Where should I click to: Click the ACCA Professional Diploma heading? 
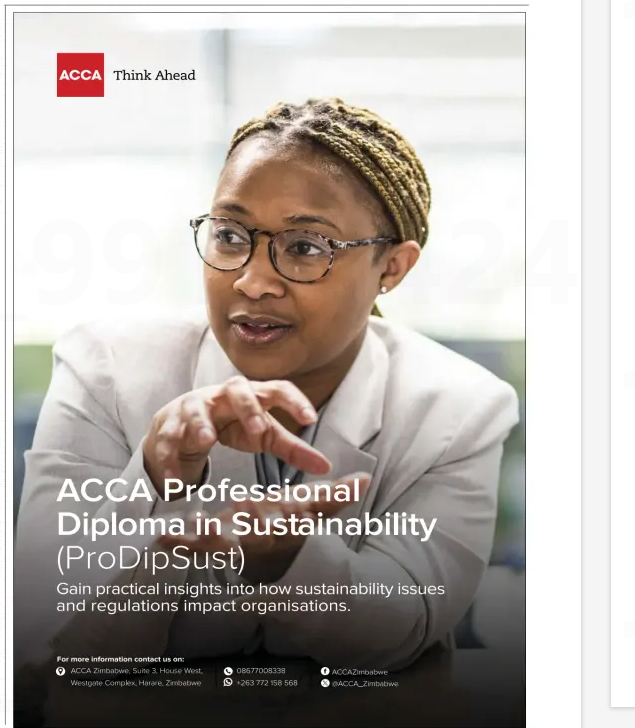[208, 491]
